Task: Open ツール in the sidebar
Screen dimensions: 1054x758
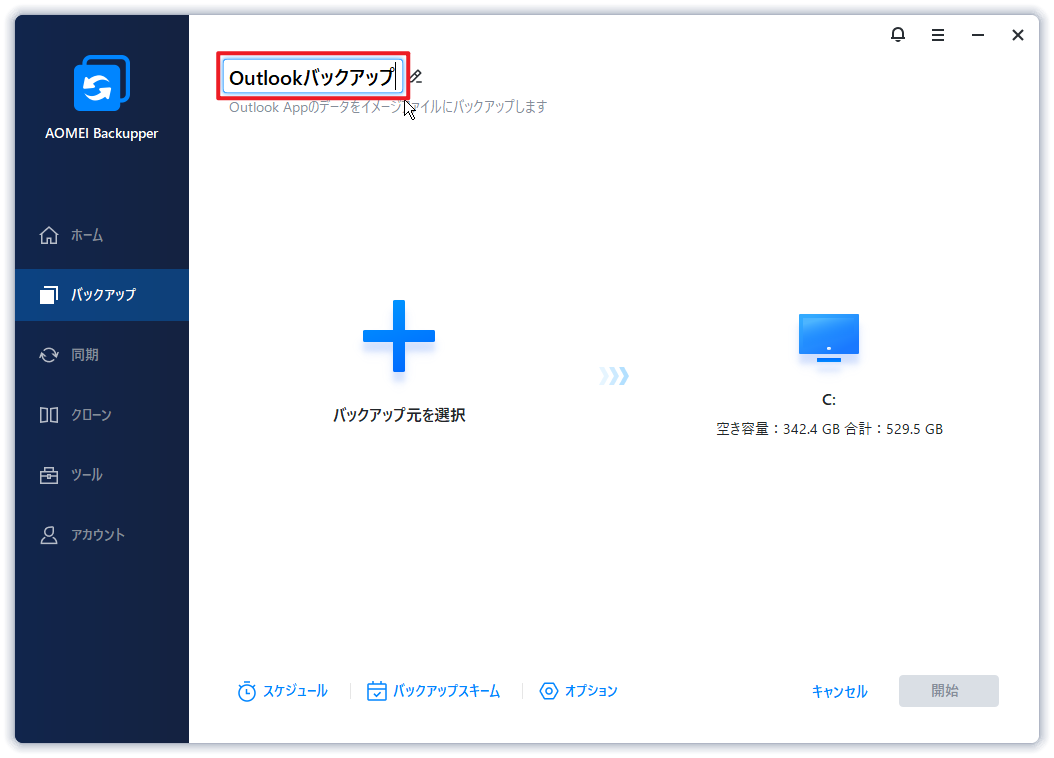Action: point(102,475)
